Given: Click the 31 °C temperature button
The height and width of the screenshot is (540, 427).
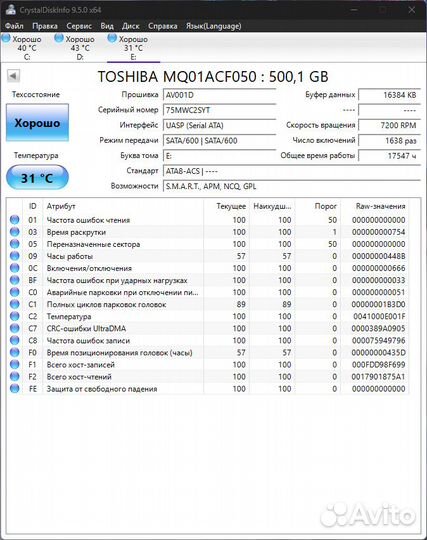Looking at the screenshot, I should [x=37, y=178].
